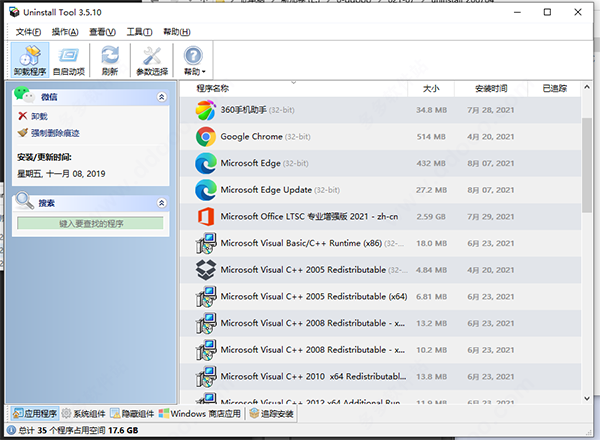600x440 pixels.
Task: Click the Microsoft Edge Update icon
Action: click(205, 190)
